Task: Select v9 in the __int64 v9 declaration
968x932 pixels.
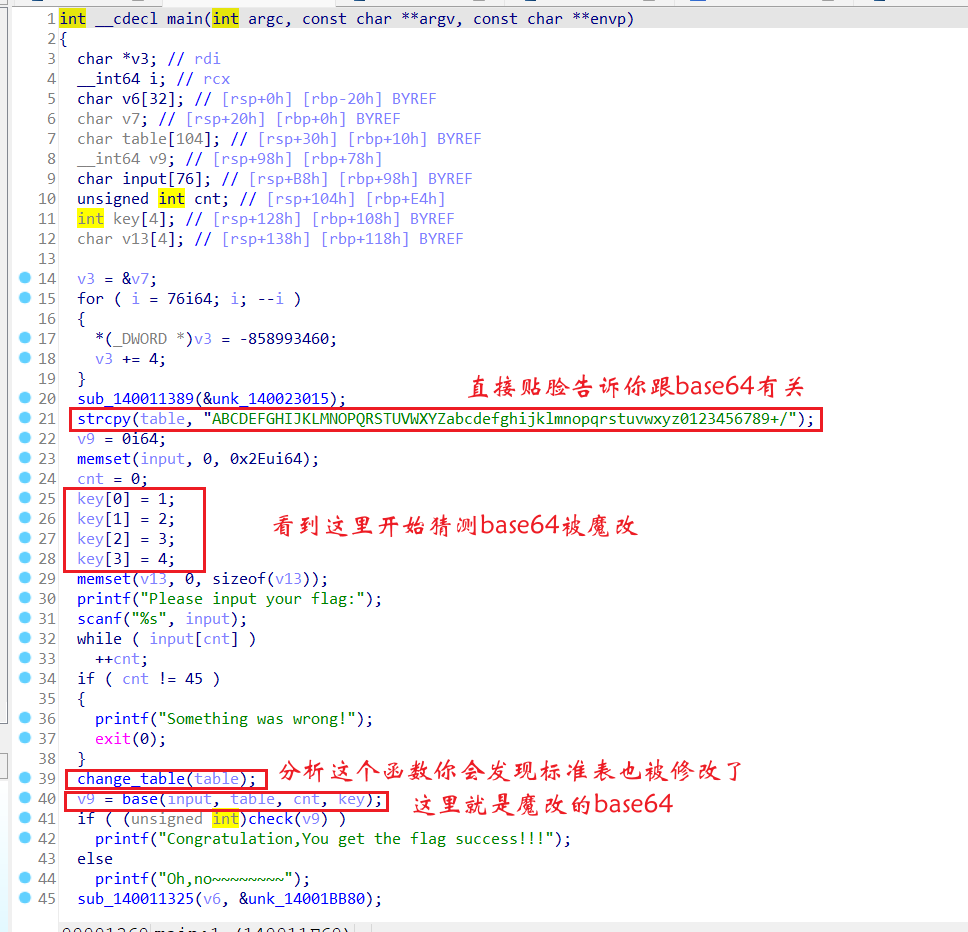Action: coord(158,159)
